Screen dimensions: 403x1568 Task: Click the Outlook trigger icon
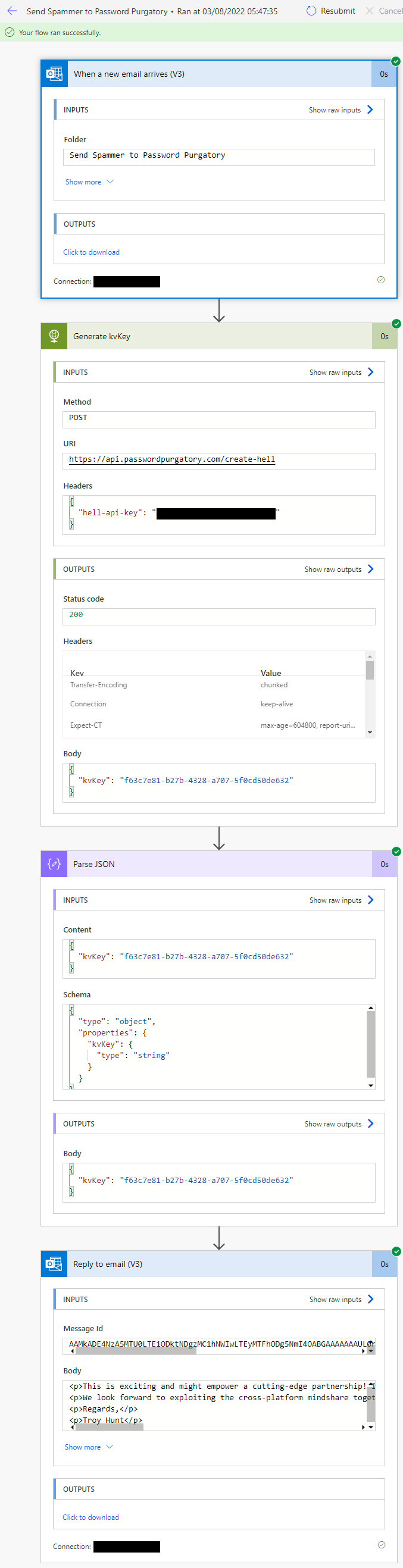pos(54,74)
